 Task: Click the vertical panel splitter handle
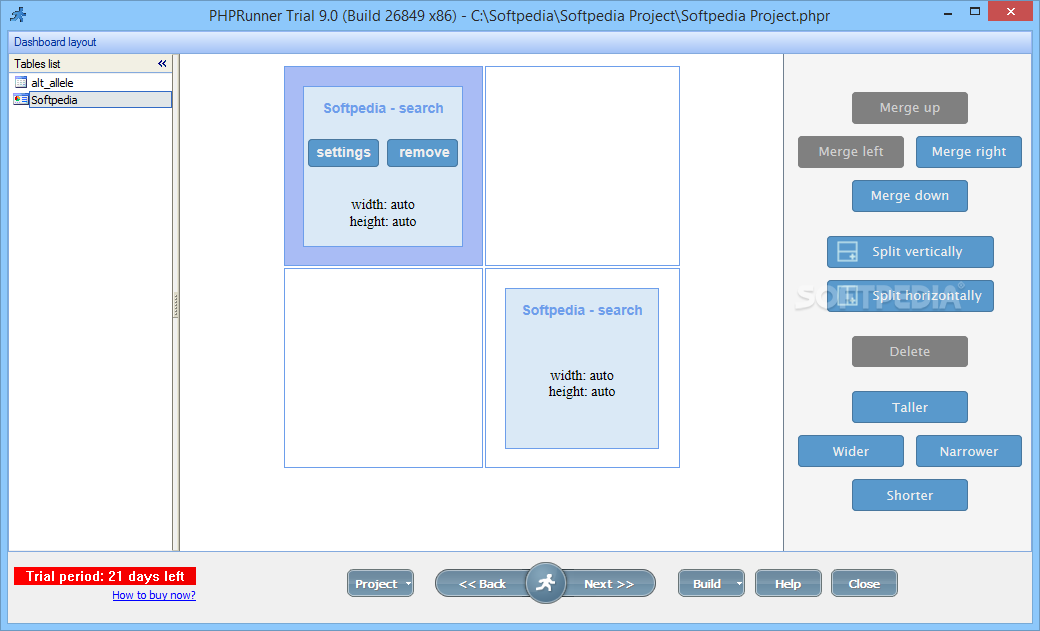pos(175,305)
